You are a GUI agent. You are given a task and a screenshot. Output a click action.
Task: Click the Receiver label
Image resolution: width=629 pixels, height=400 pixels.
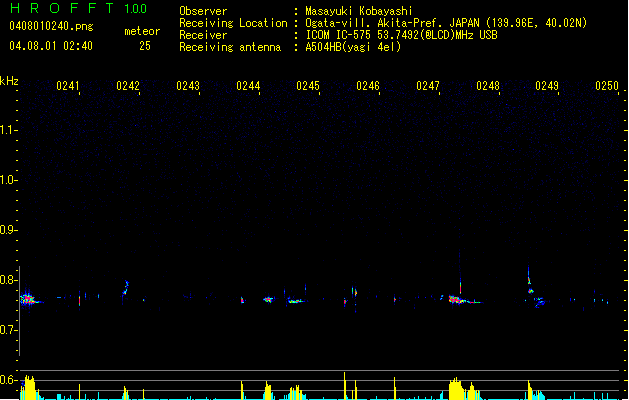pos(203,35)
